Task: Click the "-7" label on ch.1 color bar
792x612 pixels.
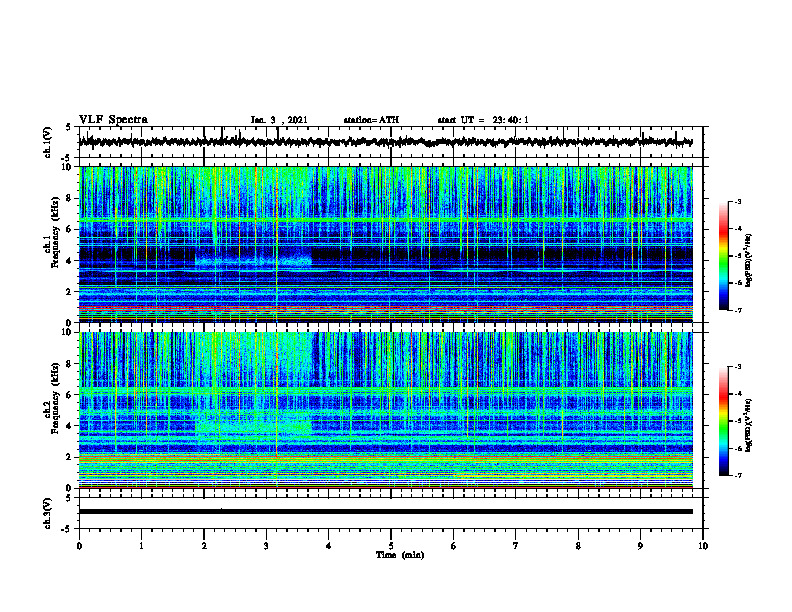Action: pos(738,310)
